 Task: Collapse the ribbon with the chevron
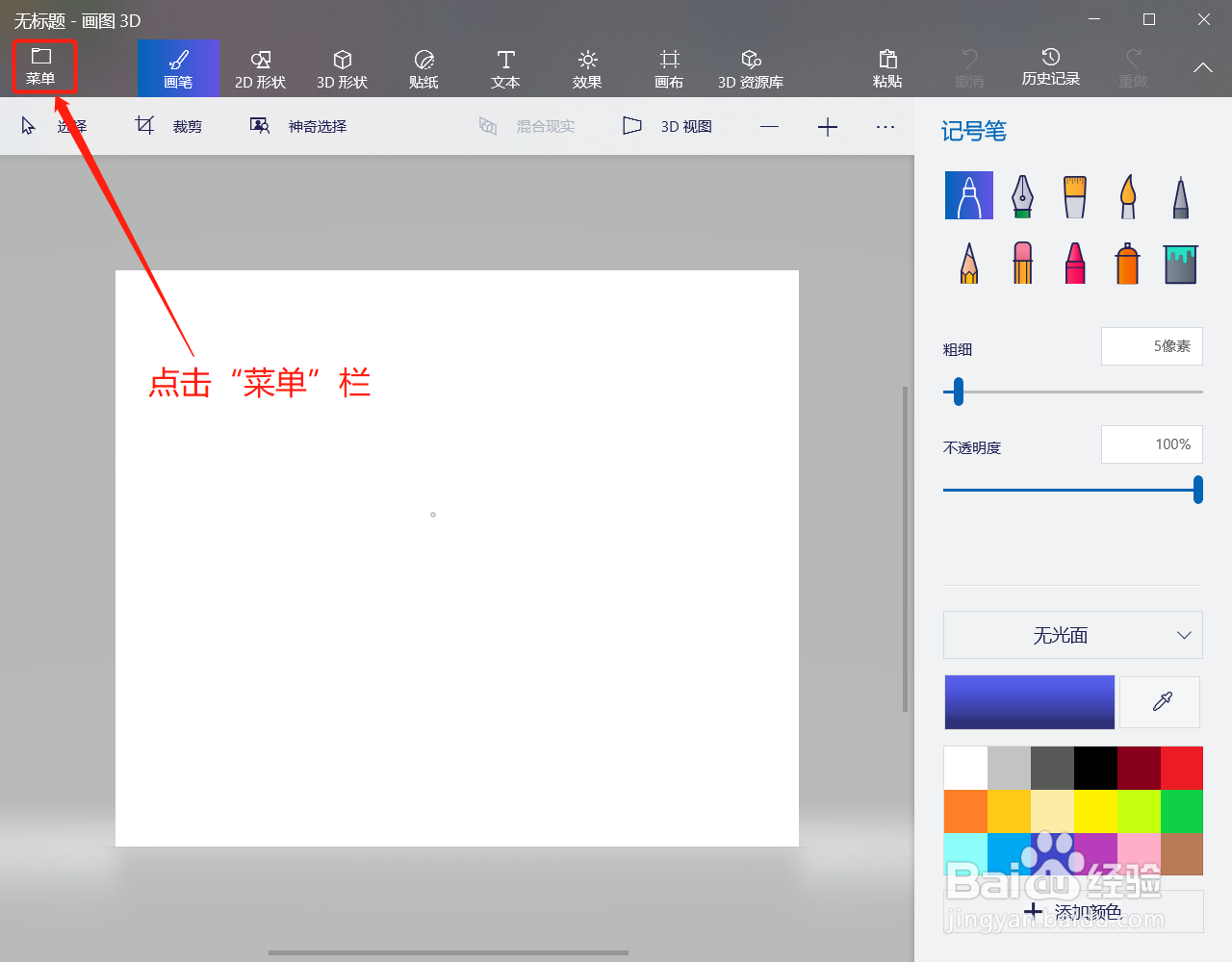point(1201,67)
